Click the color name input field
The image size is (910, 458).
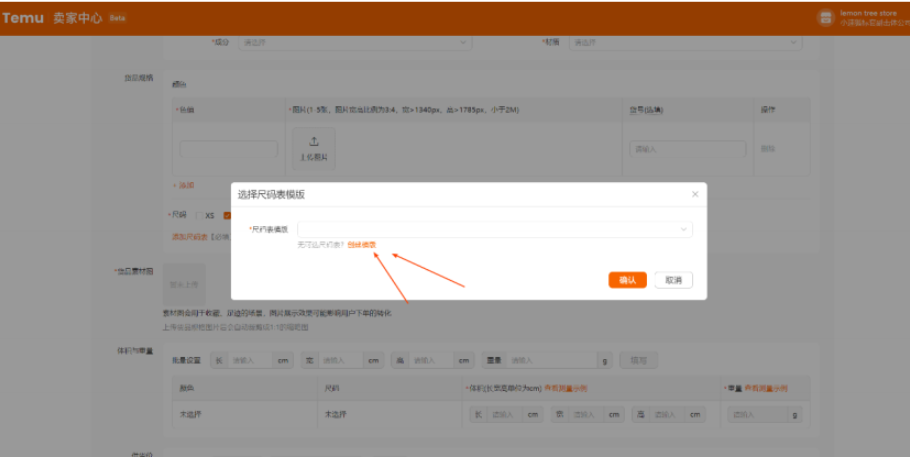[228, 148]
